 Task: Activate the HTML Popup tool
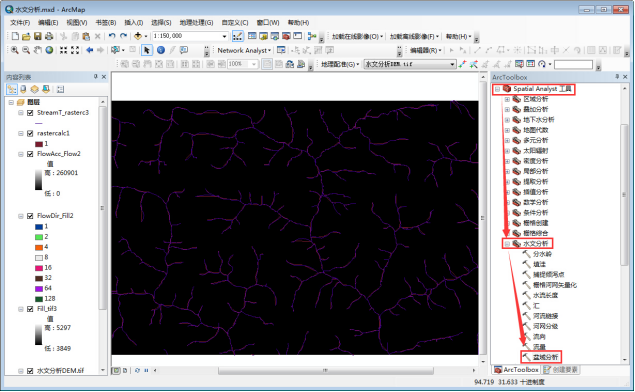coord(184,50)
